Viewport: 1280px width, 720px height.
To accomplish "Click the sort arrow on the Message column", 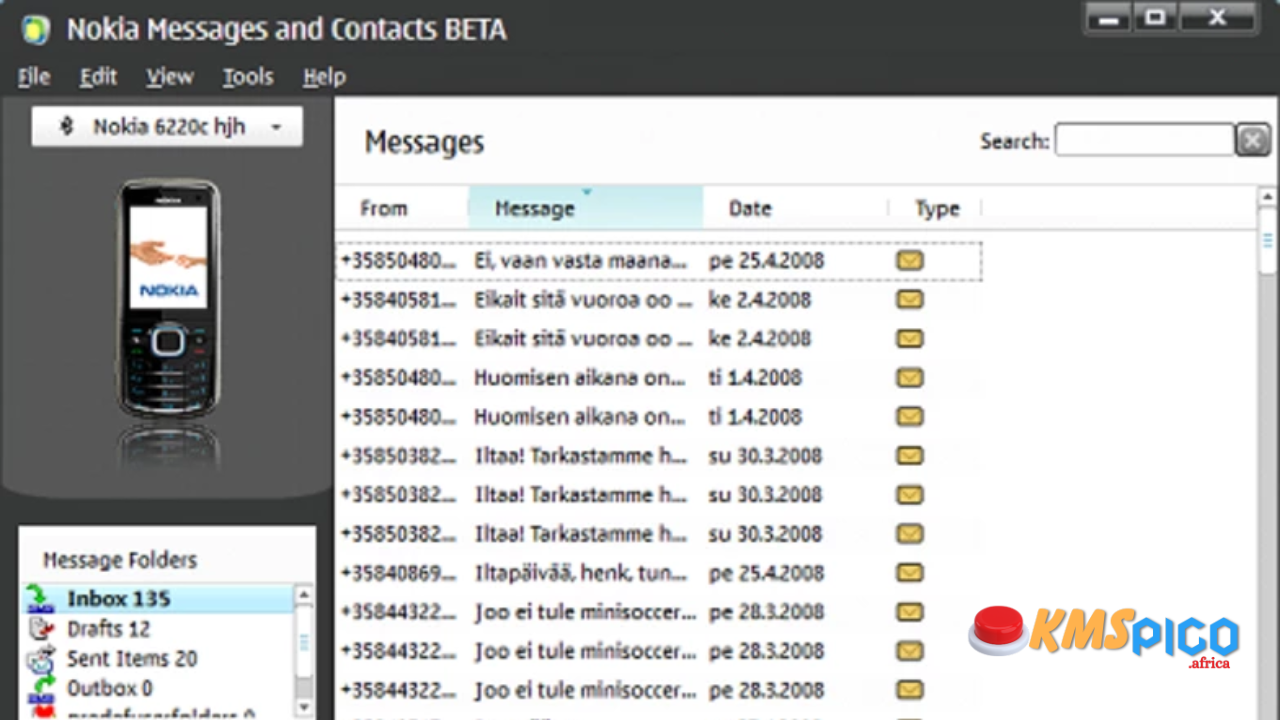I will 587,192.
